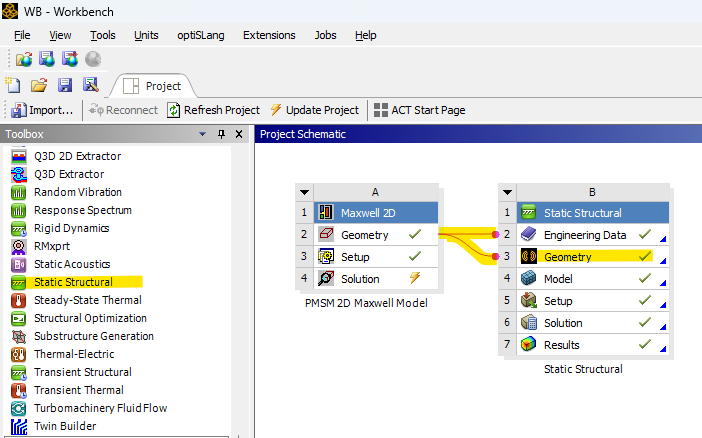
Task: Click the Random Vibration system icon
Action: tap(19, 192)
